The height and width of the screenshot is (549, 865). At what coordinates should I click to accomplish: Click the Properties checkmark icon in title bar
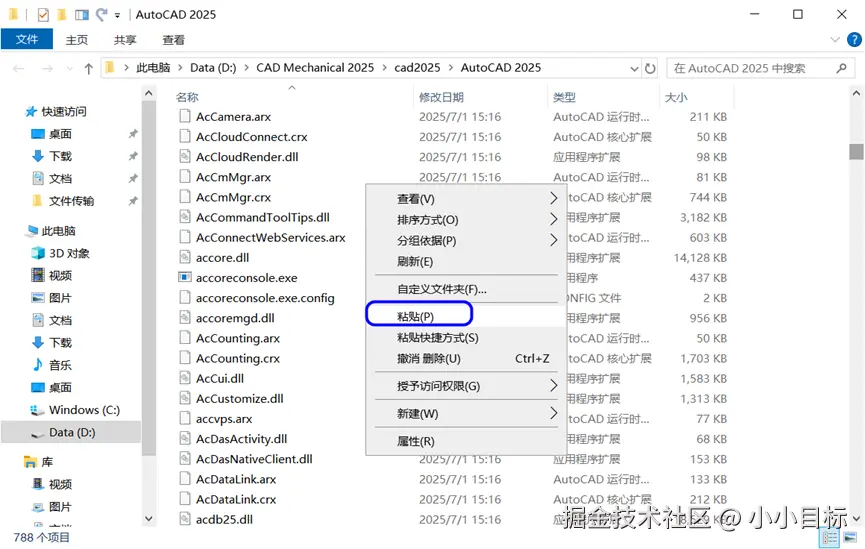tap(42, 15)
